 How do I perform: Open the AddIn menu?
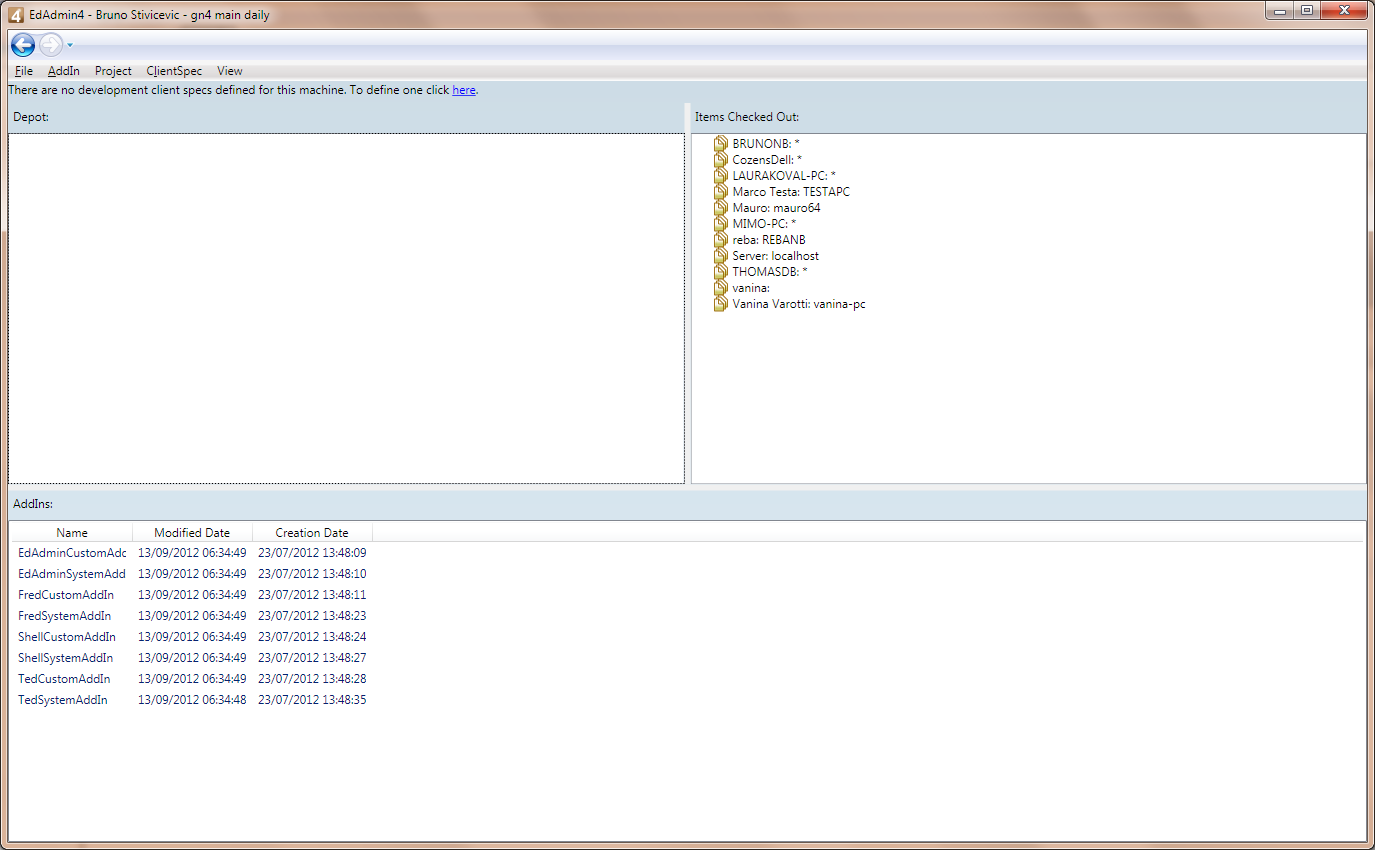[x=64, y=71]
